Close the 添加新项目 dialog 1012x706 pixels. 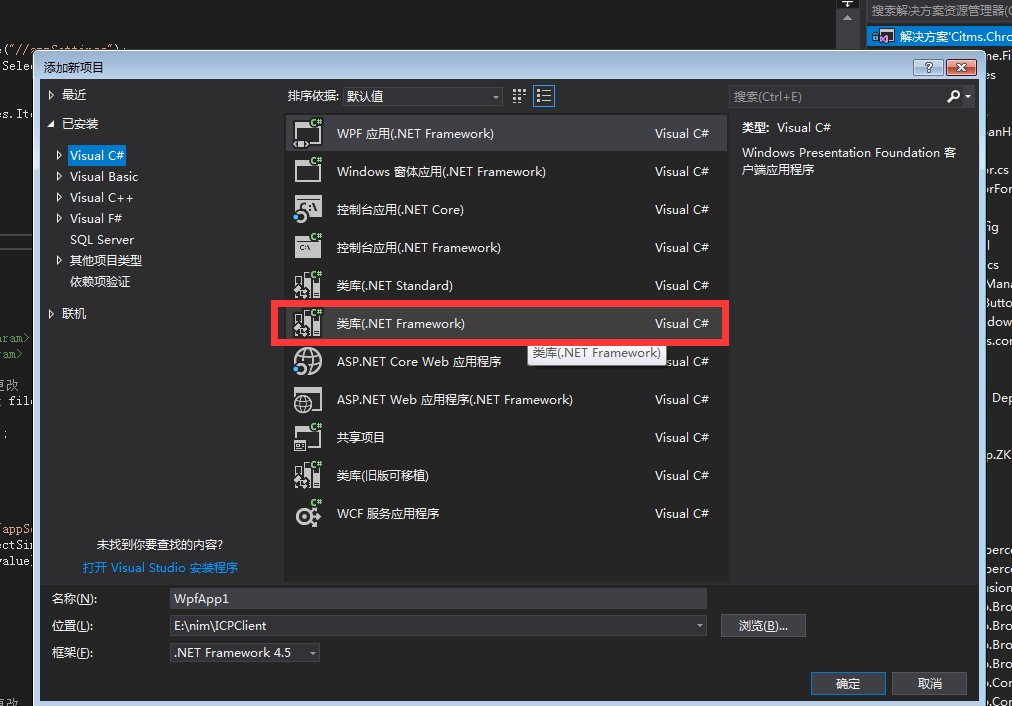(x=961, y=67)
